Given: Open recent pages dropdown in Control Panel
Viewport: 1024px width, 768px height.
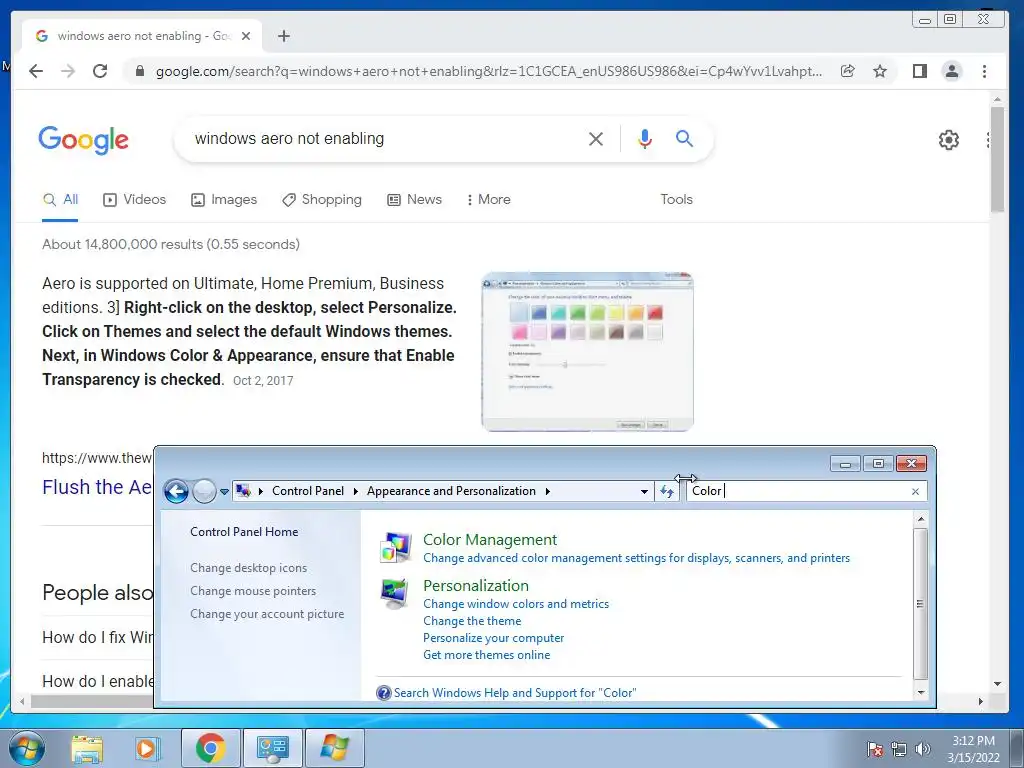Looking at the screenshot, I should (x=224, y=491).
